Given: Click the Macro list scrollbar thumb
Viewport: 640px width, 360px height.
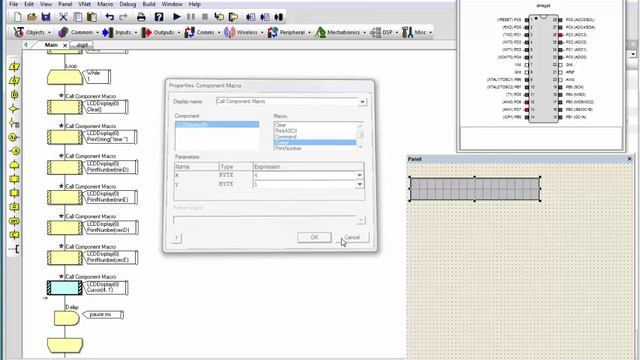Looking at the screenshot, I should (360, 134).
